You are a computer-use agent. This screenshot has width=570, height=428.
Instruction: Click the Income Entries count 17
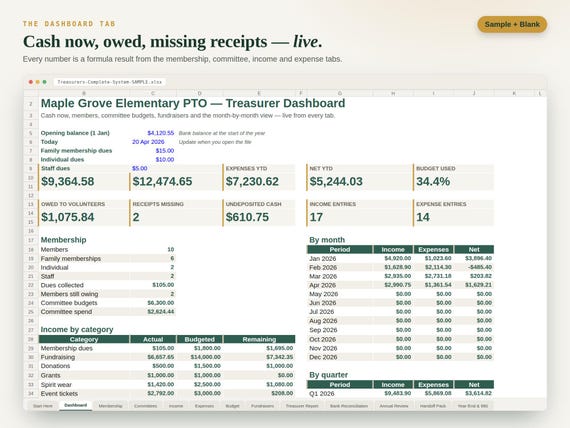(316, 217)
